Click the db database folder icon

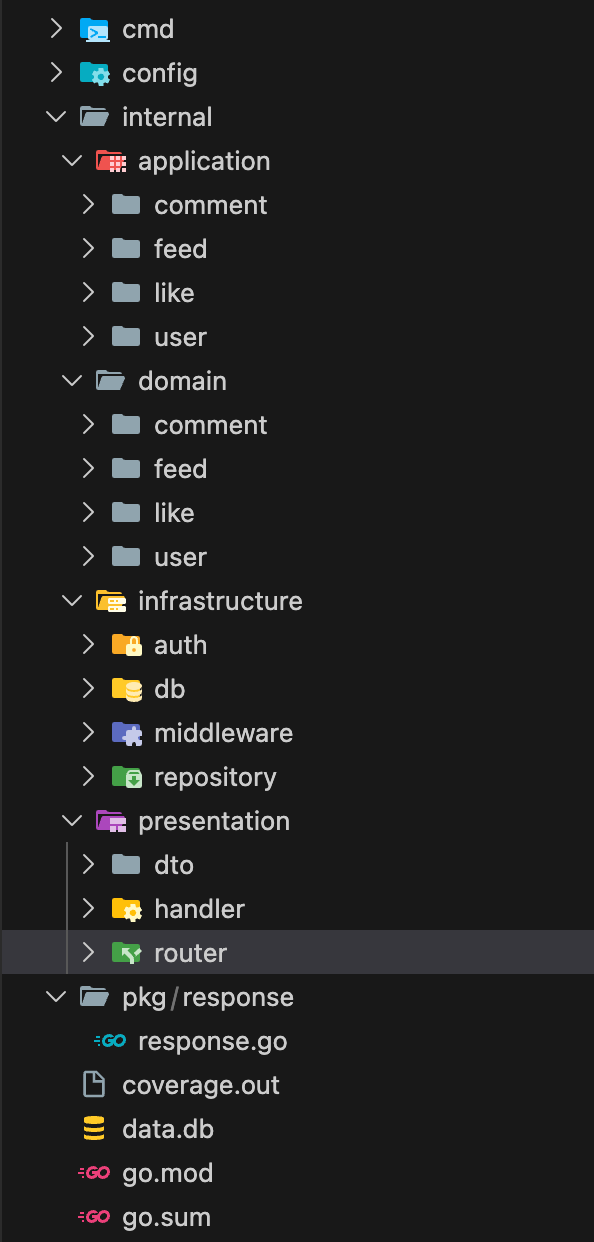128,689
